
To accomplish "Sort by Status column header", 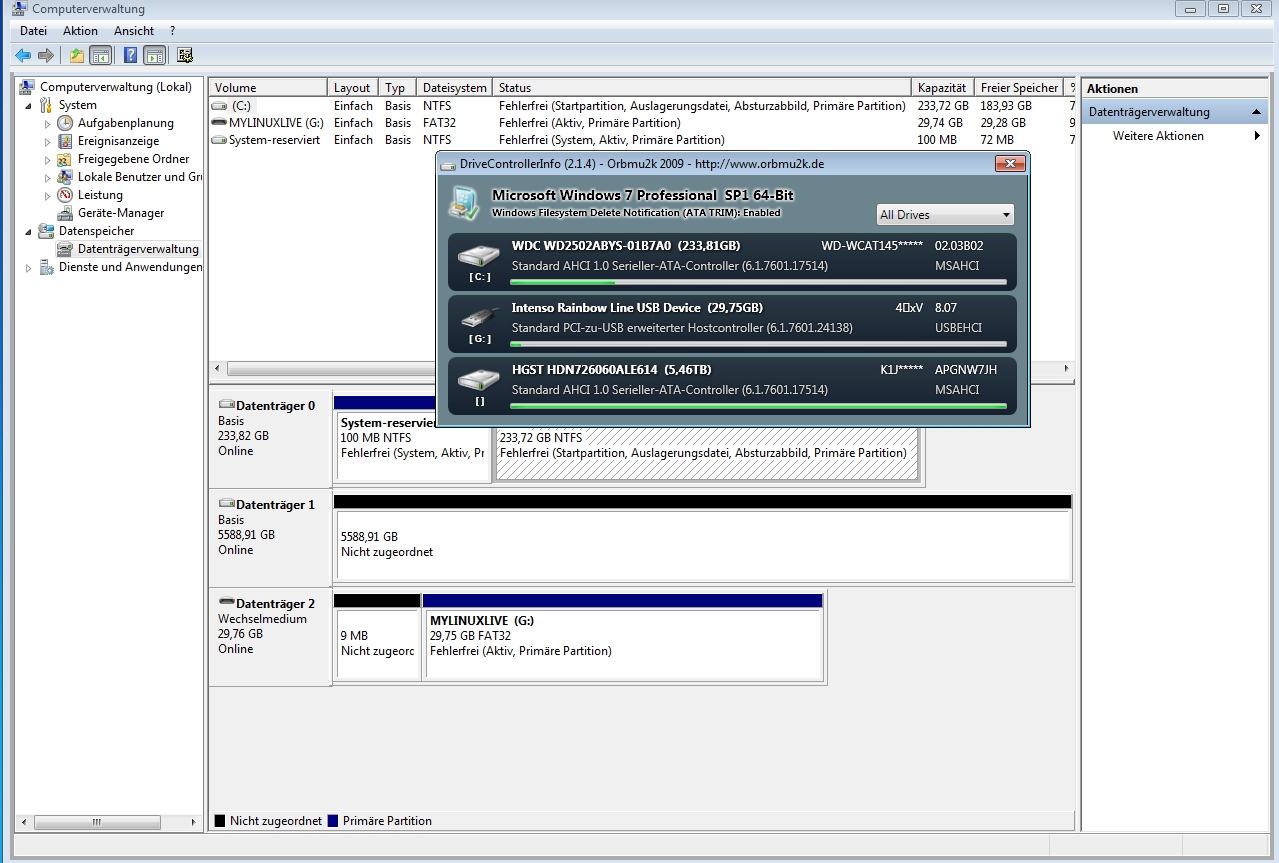I will tap(703, 88).
